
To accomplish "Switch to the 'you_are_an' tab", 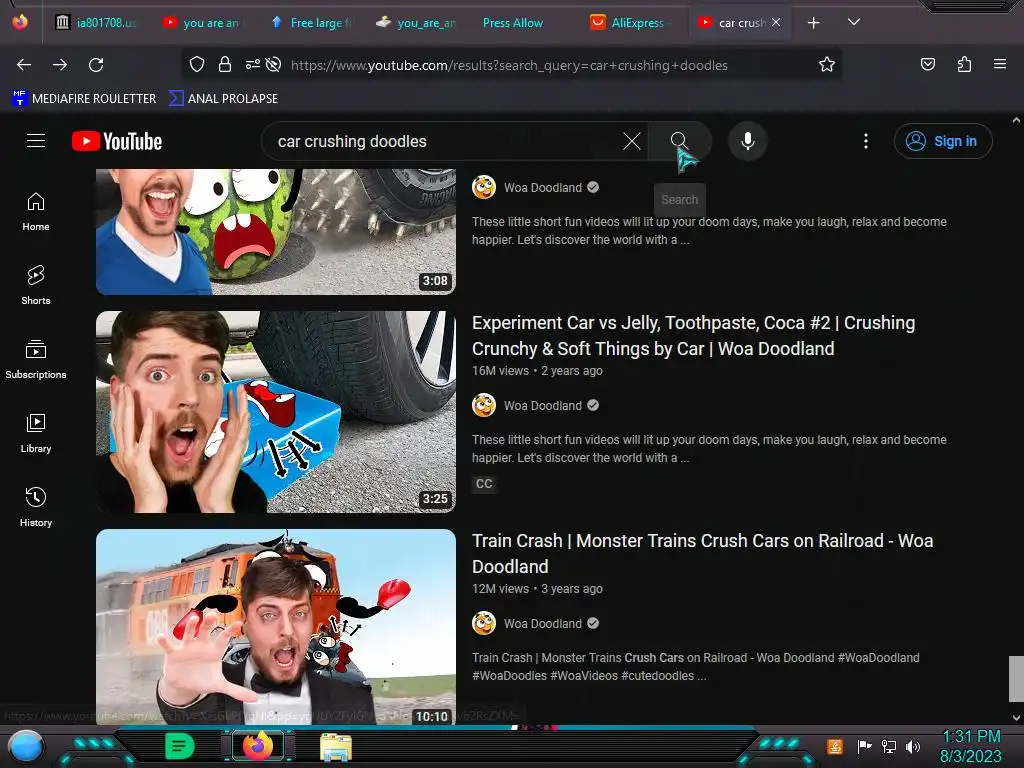I will click(418, 23).
